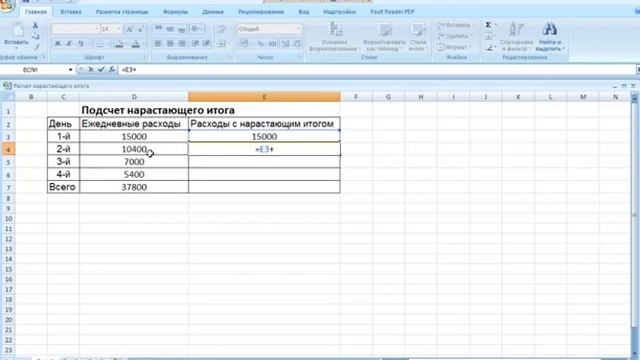Cancel formula entry with X icon

91,69
